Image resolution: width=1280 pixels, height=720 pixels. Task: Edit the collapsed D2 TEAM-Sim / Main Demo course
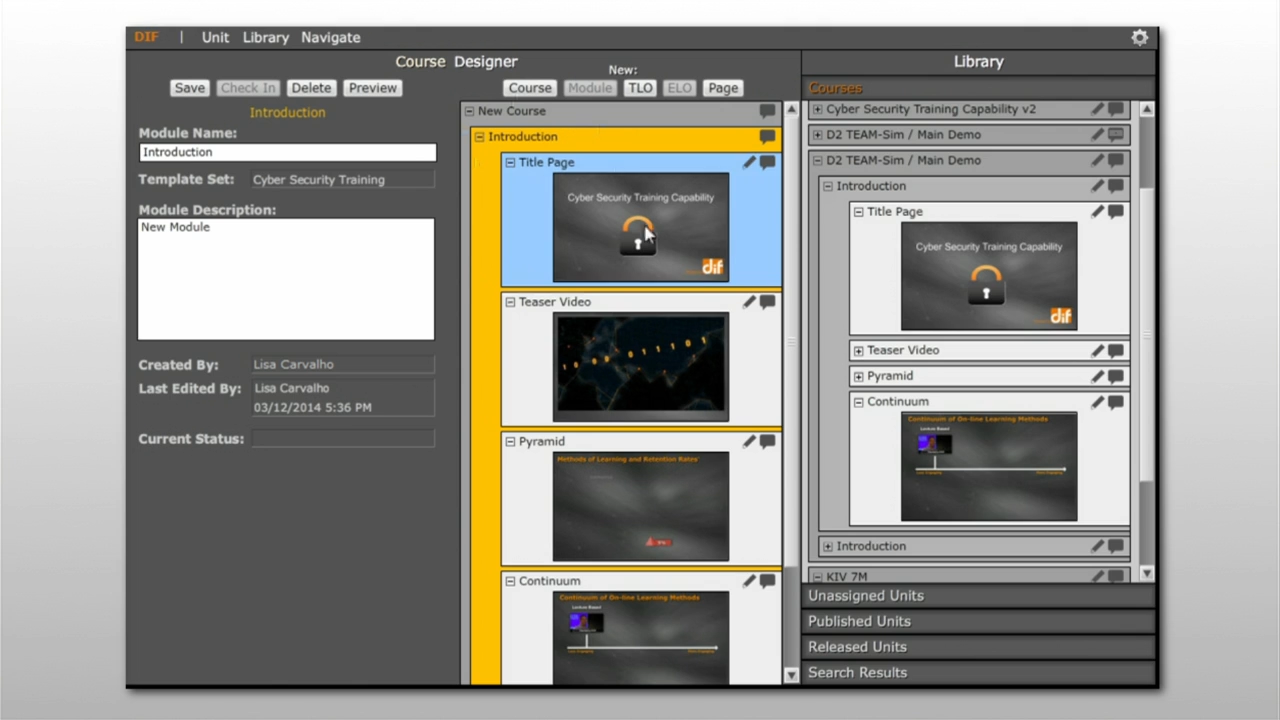(1097, 135)
